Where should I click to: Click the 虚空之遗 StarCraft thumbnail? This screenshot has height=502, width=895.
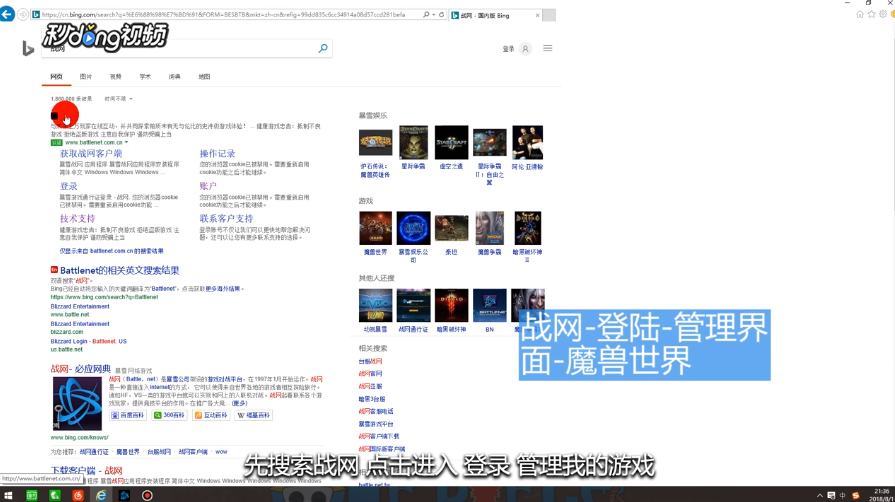[x=451, y=142]
